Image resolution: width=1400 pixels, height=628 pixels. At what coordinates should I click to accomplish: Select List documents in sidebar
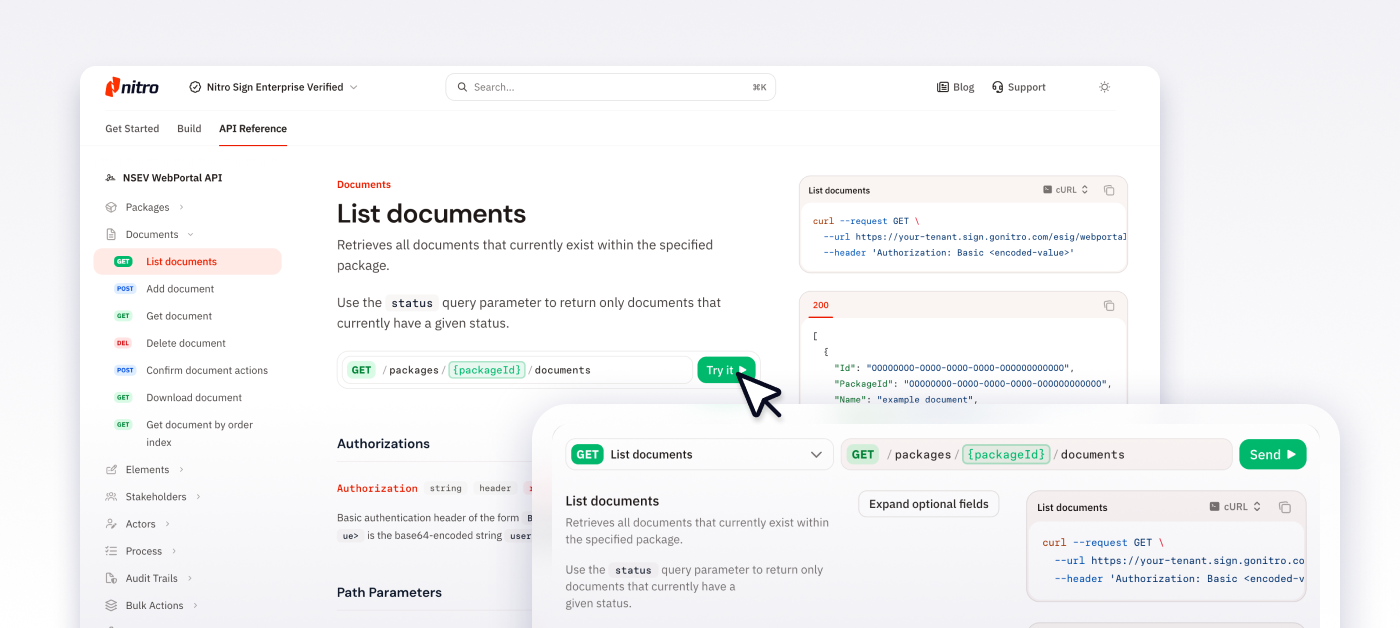tap(188, 261)
